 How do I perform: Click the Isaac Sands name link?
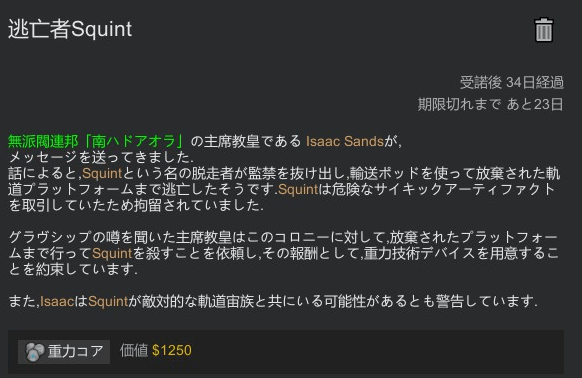point(344,141)
